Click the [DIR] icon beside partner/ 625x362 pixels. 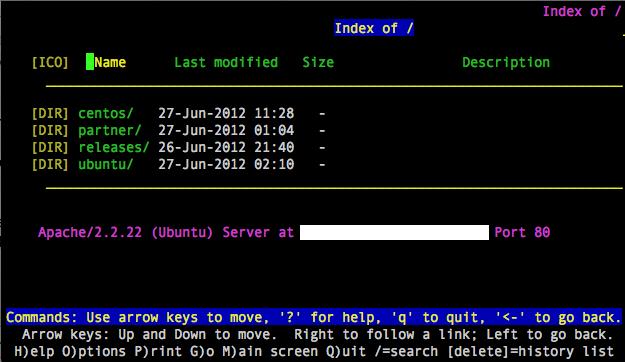[x=50, y=130]
